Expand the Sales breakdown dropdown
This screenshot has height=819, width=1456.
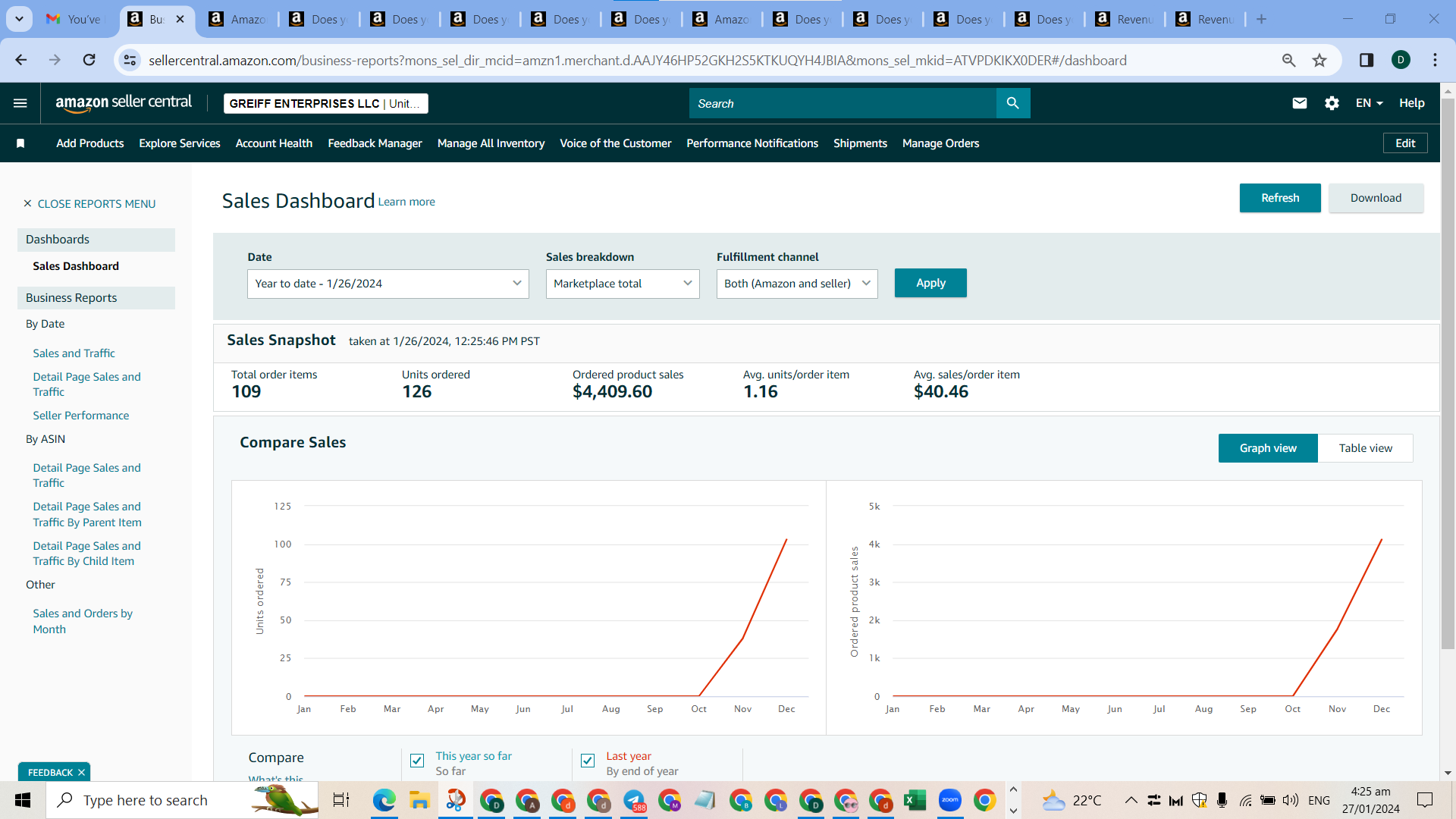tap(623, 284)
